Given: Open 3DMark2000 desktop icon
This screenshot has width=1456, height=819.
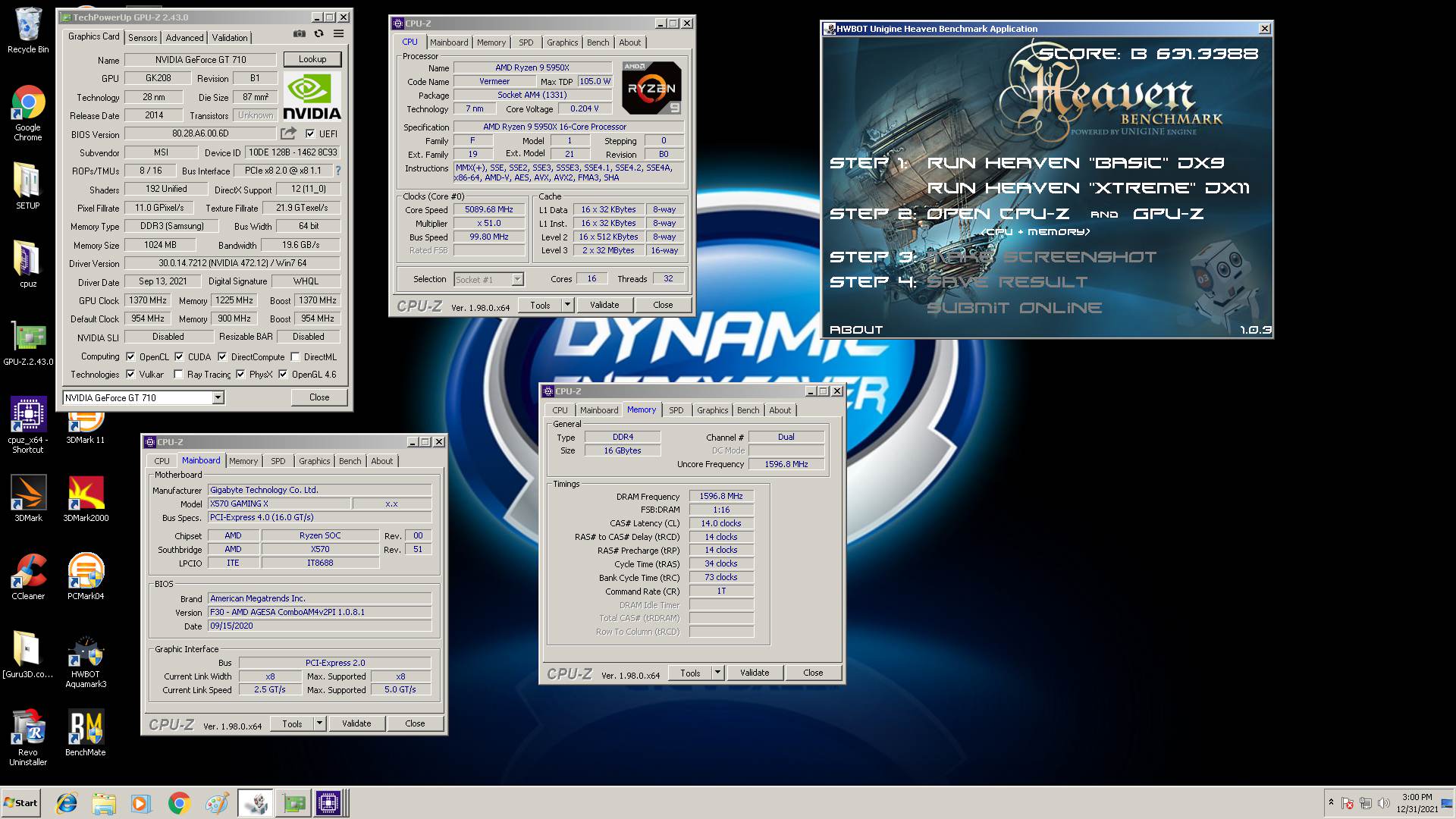Looking at the screenshot, I should [x=86, y=498].
